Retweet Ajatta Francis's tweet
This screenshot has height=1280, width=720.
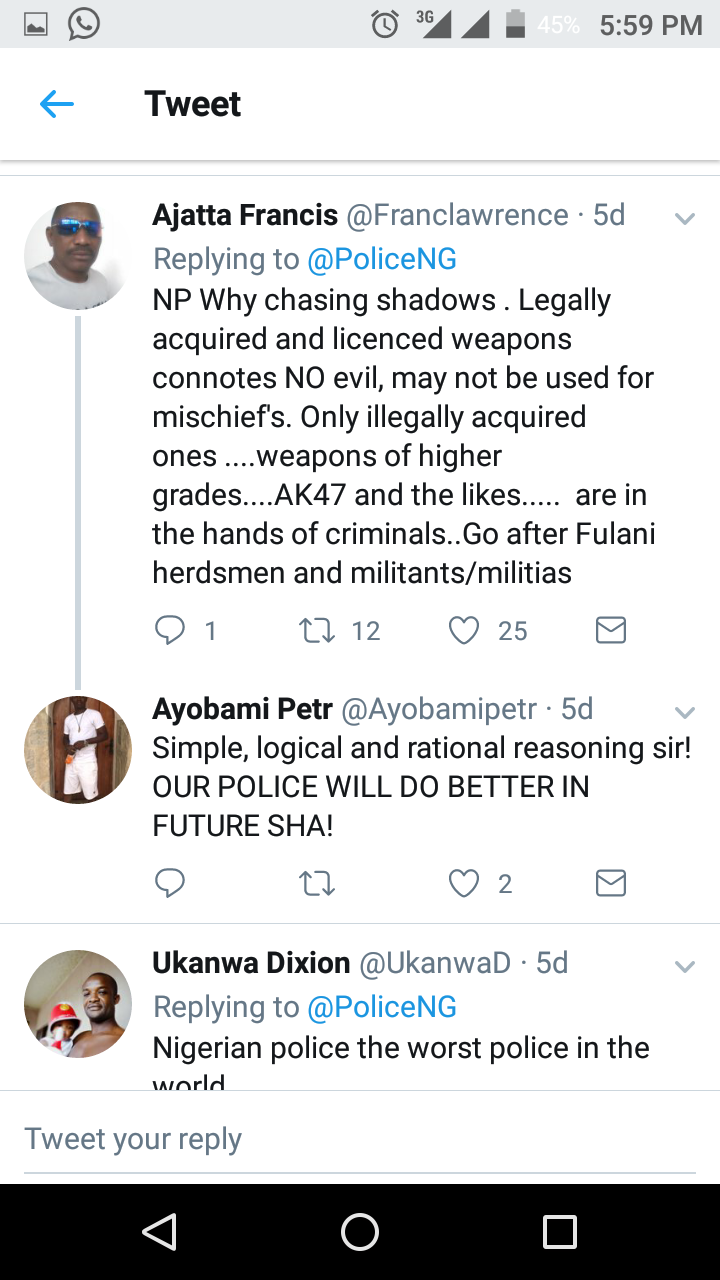[x=317, y=630]
